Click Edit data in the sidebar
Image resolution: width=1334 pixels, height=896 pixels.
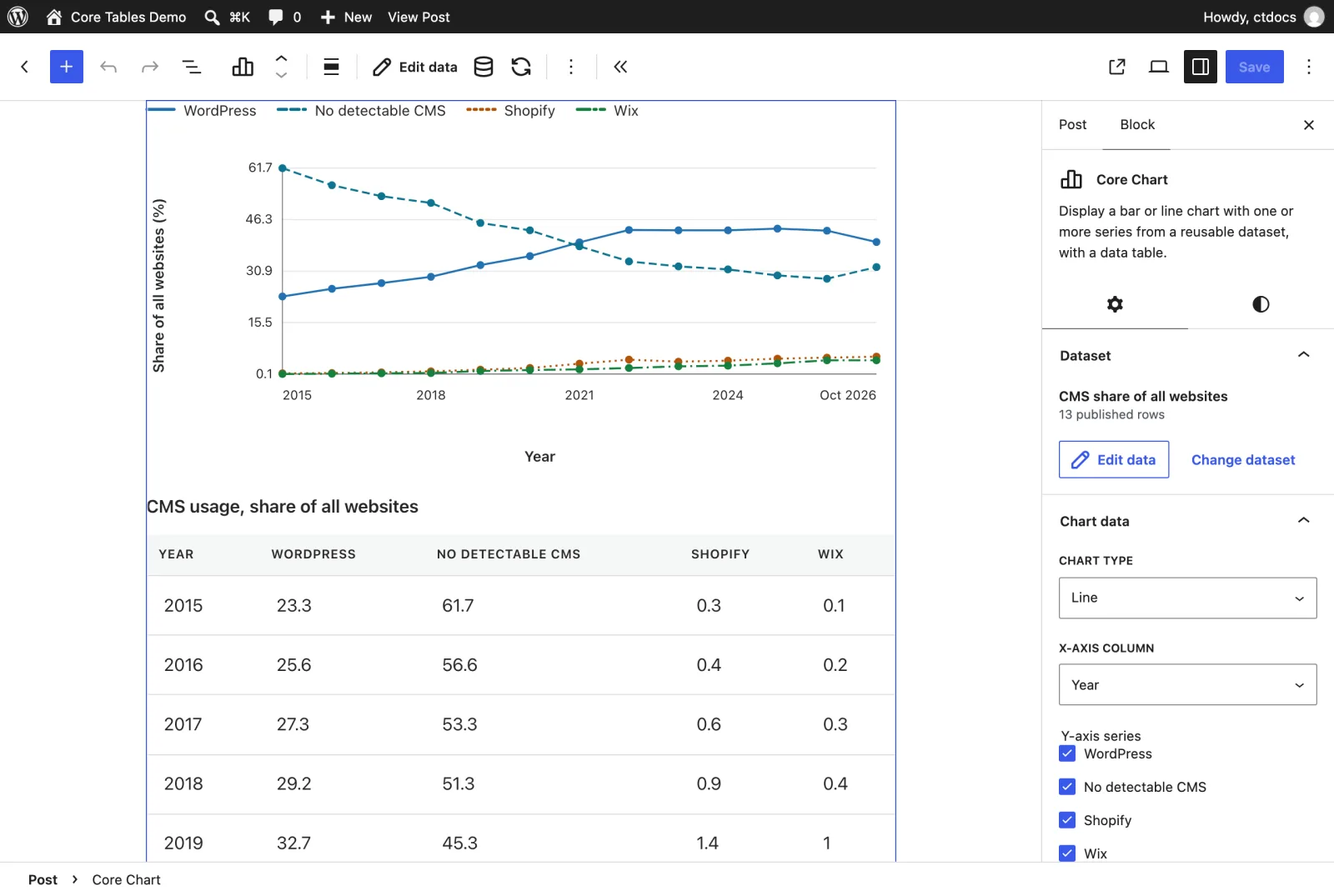1114,460
